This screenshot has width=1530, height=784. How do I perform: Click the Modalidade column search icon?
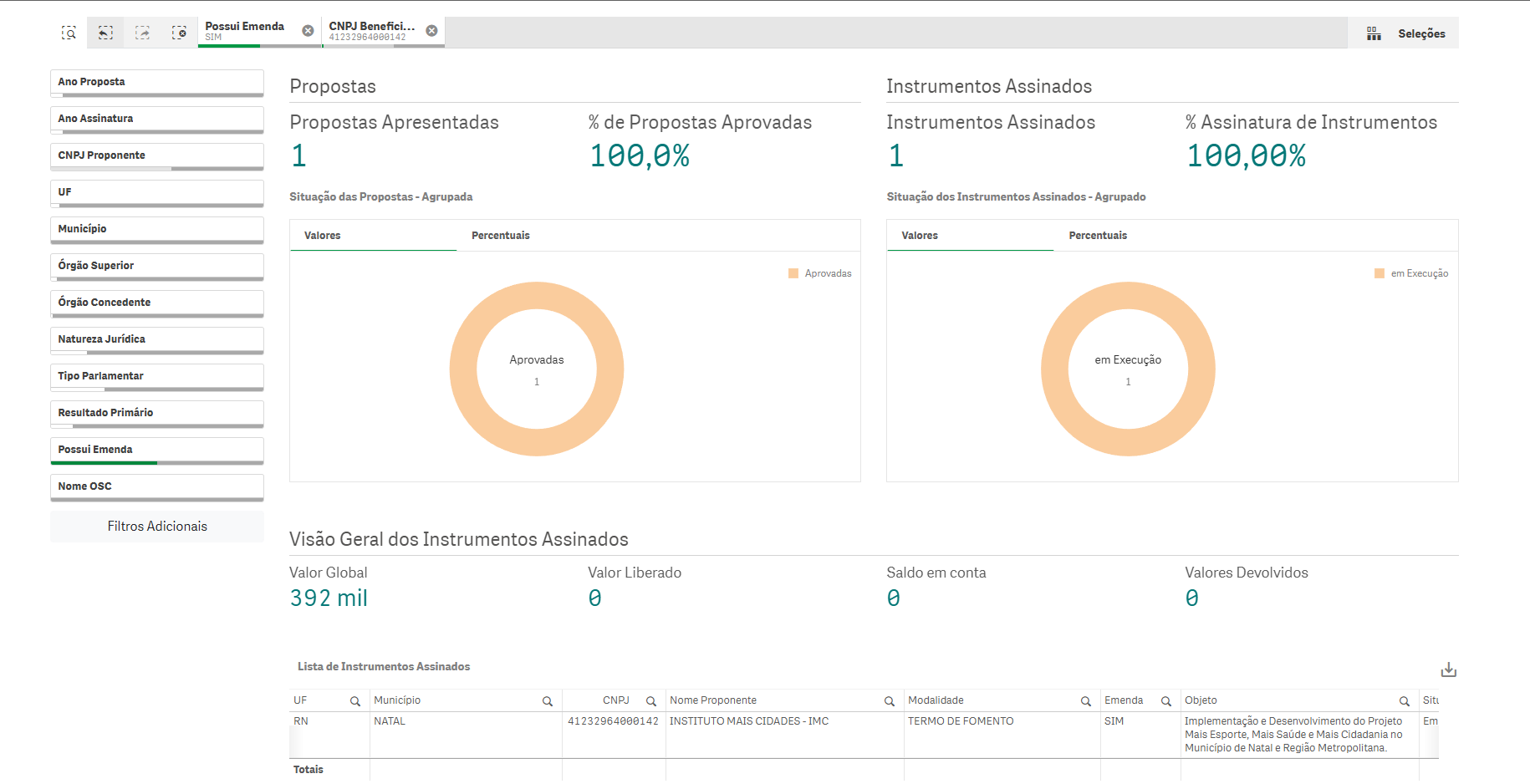(1085, 701)
